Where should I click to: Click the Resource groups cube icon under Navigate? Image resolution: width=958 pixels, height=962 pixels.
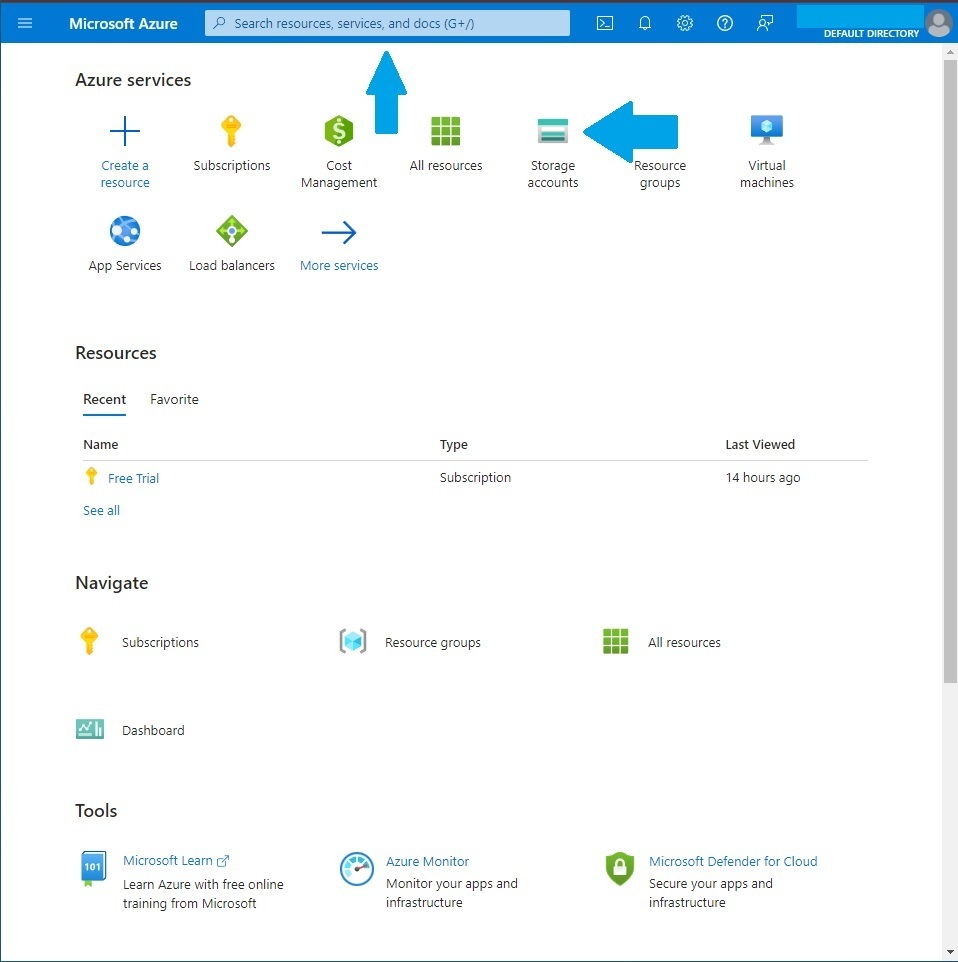pyautogui.click(x=353, y=641)
